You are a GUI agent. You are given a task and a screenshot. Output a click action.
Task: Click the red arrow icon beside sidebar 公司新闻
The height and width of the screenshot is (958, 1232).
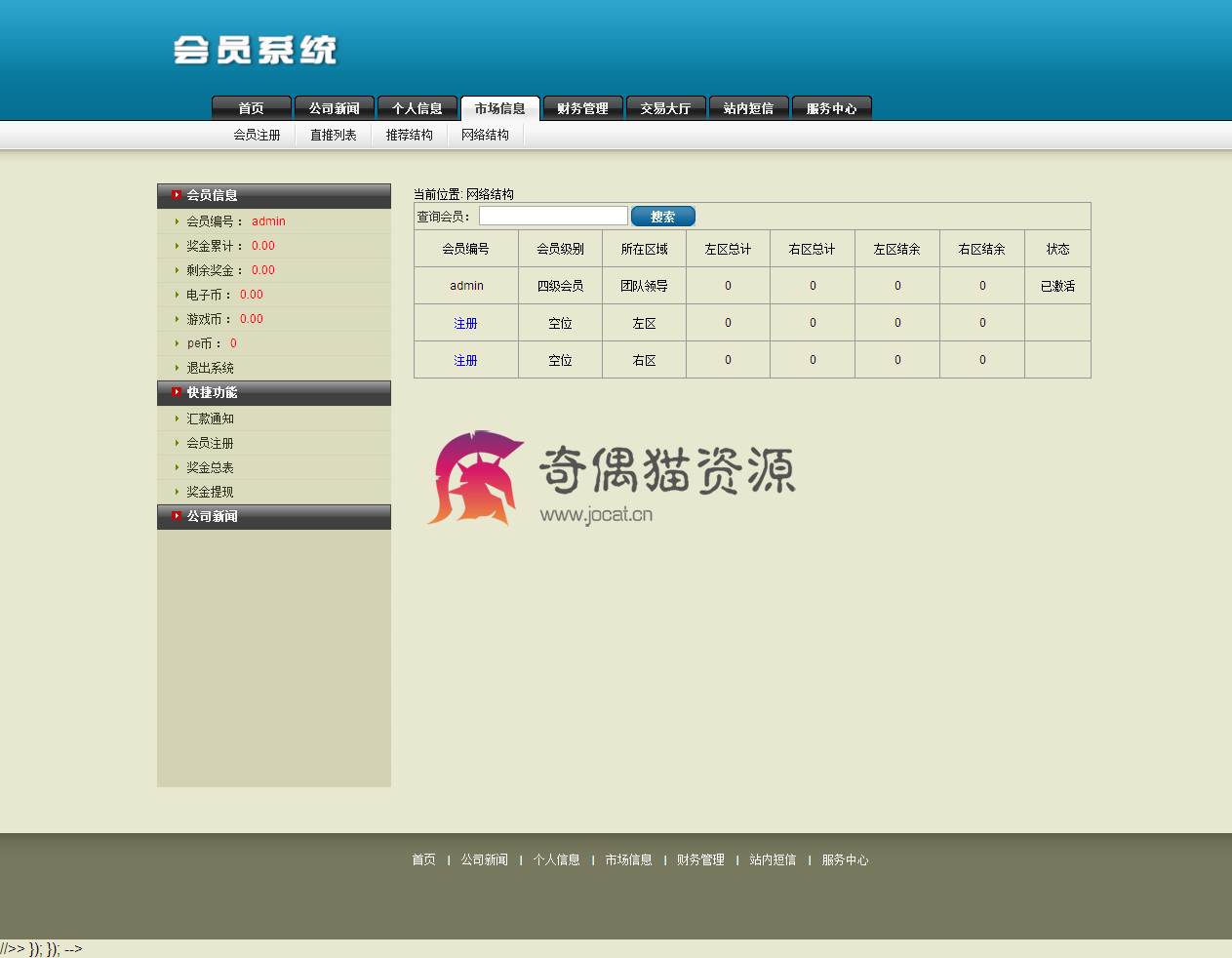click(x=177, y=515)
